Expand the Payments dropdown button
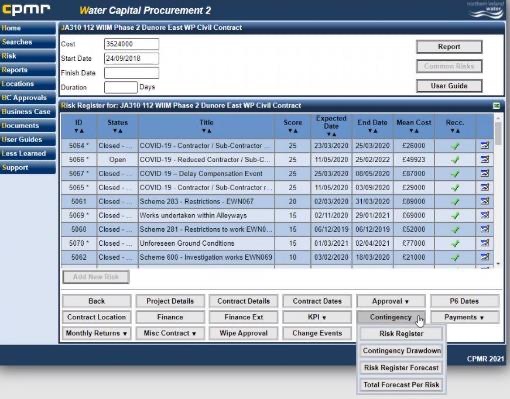The height and width of the screenshot is (399, 510). 465,317
